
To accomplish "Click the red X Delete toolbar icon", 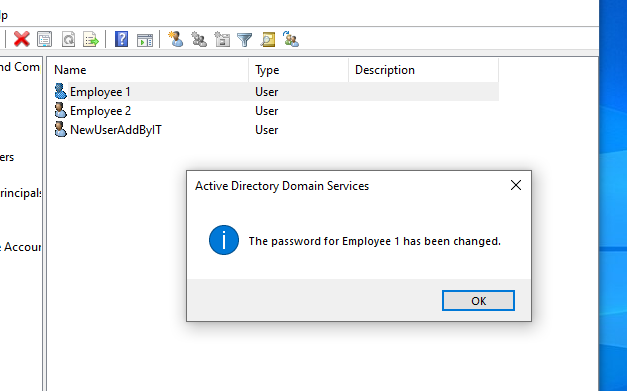I will point(22,39).
